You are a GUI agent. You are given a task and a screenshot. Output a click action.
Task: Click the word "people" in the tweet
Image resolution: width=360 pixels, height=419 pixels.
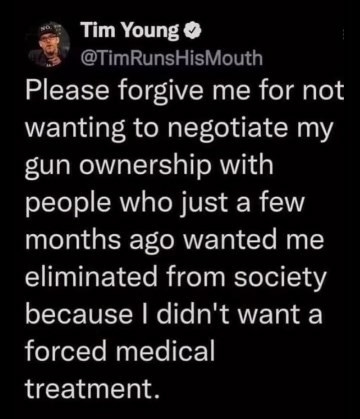coord(68,204)
